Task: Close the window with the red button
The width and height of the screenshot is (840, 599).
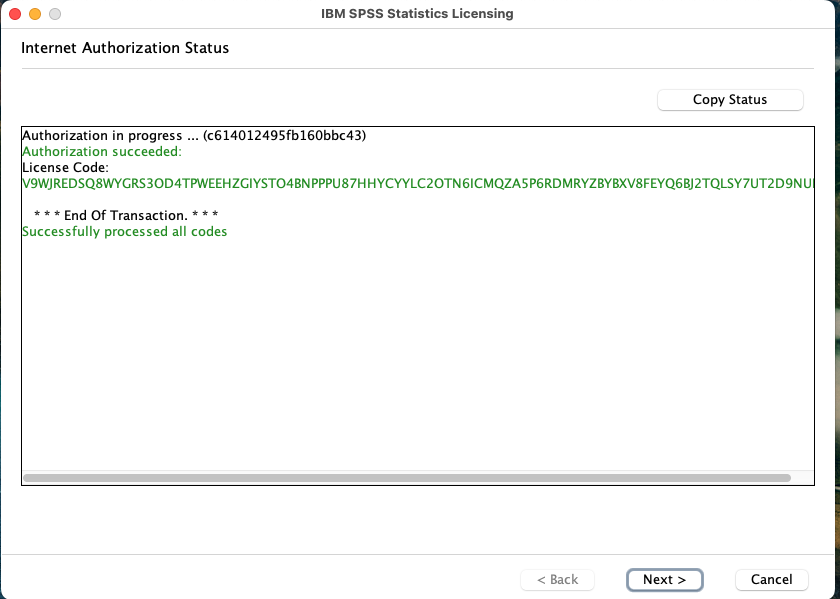Action: coord(15,14)
